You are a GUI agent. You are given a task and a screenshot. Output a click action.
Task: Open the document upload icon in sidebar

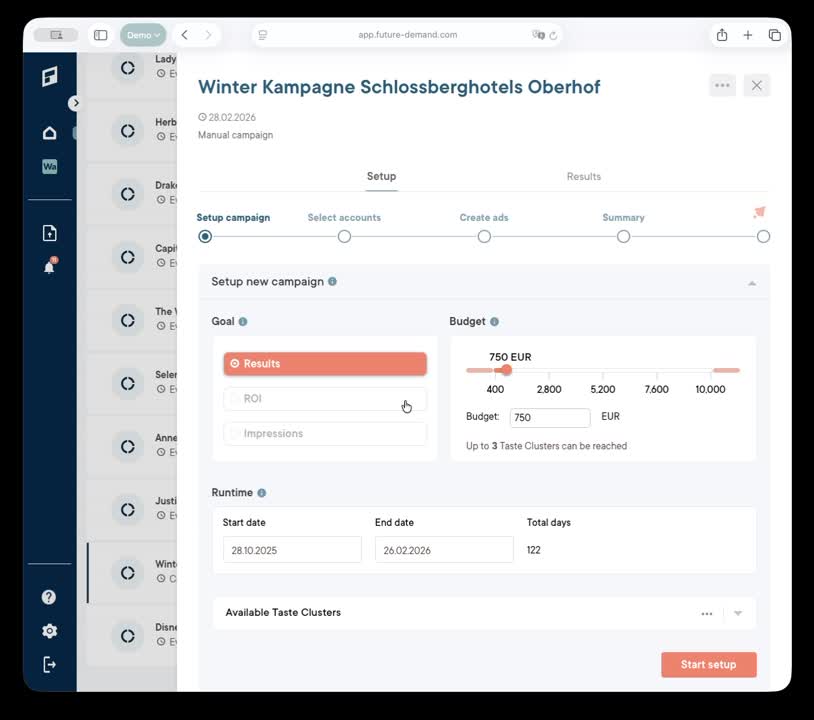click(49, 233)
